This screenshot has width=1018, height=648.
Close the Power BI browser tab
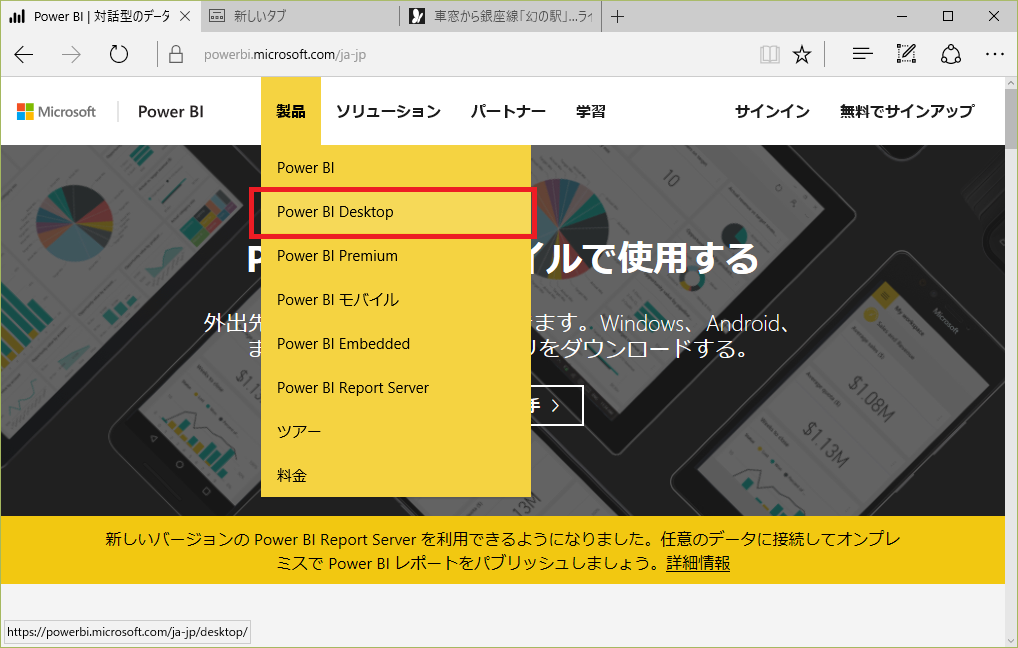[185, 16]
